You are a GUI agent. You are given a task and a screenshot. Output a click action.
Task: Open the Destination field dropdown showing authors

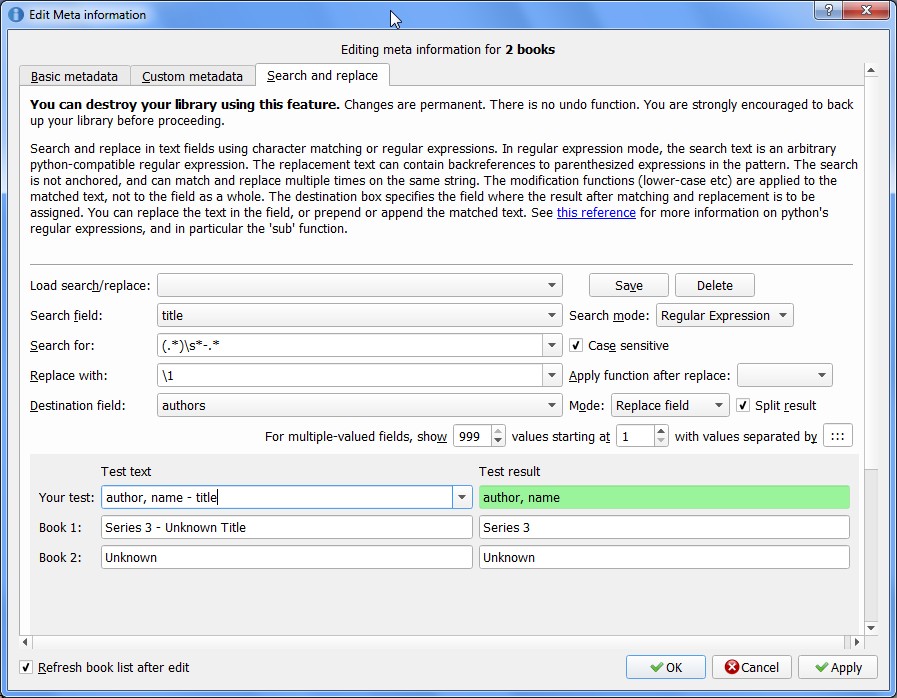click(x=360, y=405)
